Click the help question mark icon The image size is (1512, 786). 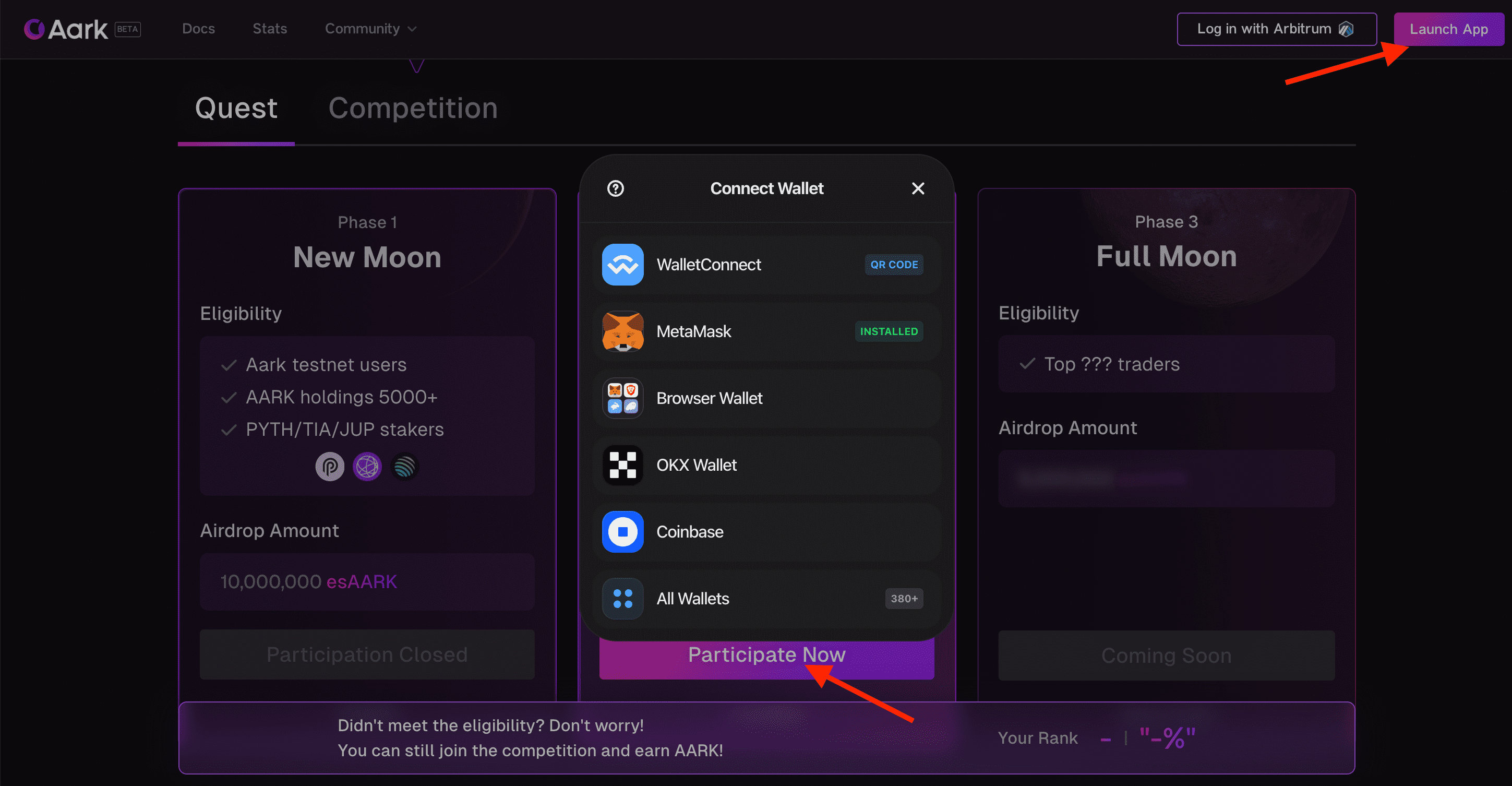tap(616, 188)
